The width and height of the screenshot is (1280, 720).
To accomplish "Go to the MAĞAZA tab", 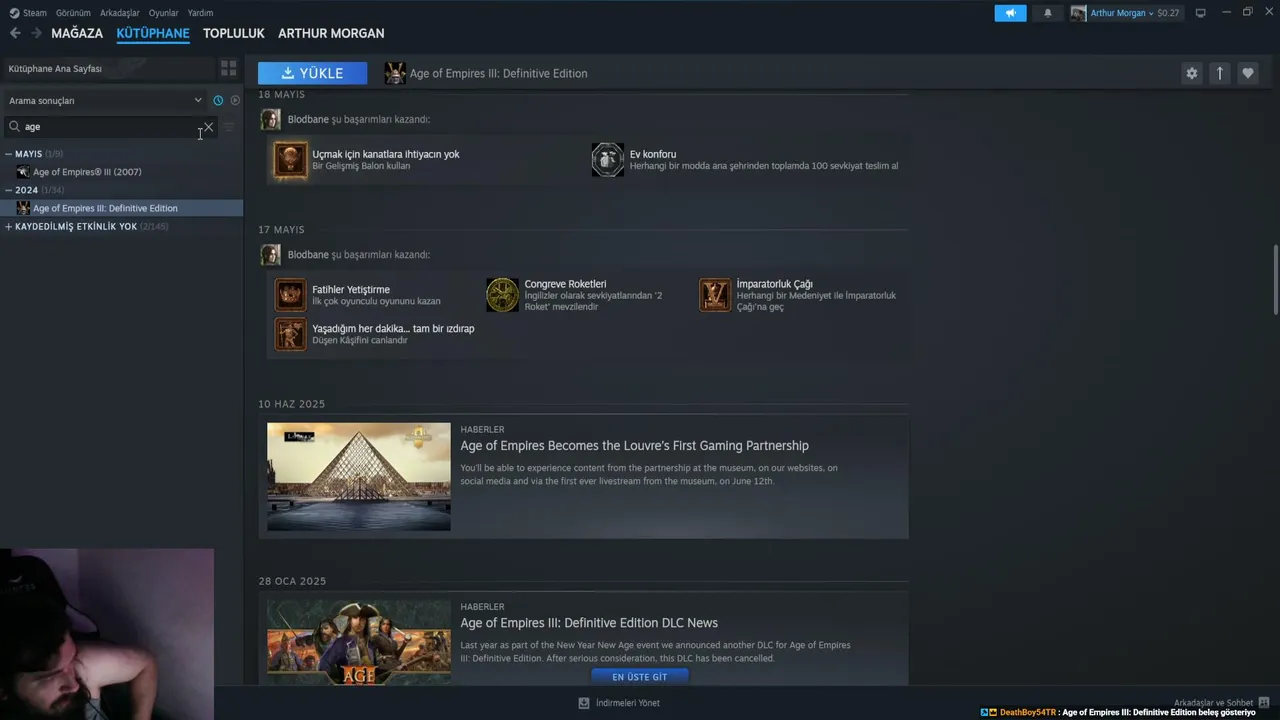I will click(x=77, y=33).
